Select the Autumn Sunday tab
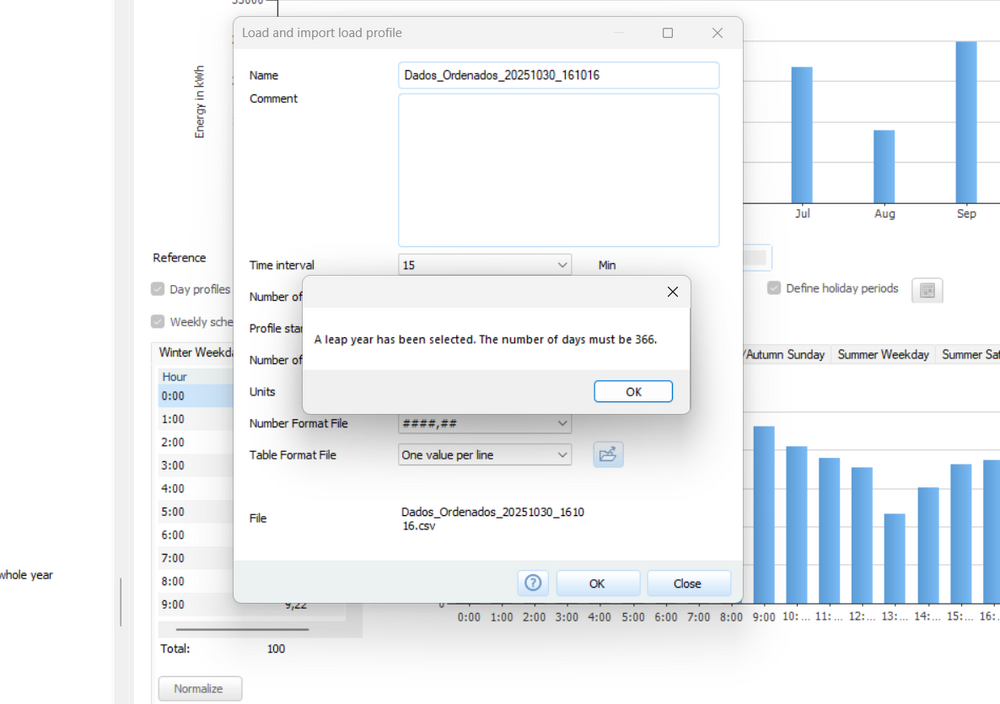 [785, 355]
